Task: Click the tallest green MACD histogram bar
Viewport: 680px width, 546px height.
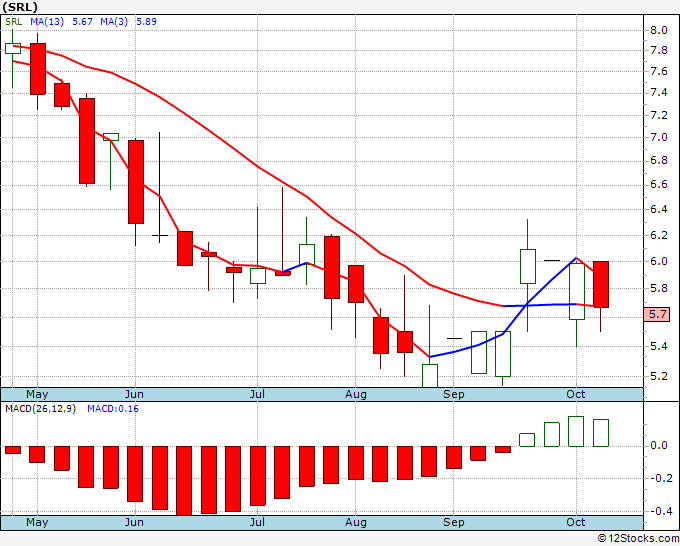Action: tap(576, 432)
